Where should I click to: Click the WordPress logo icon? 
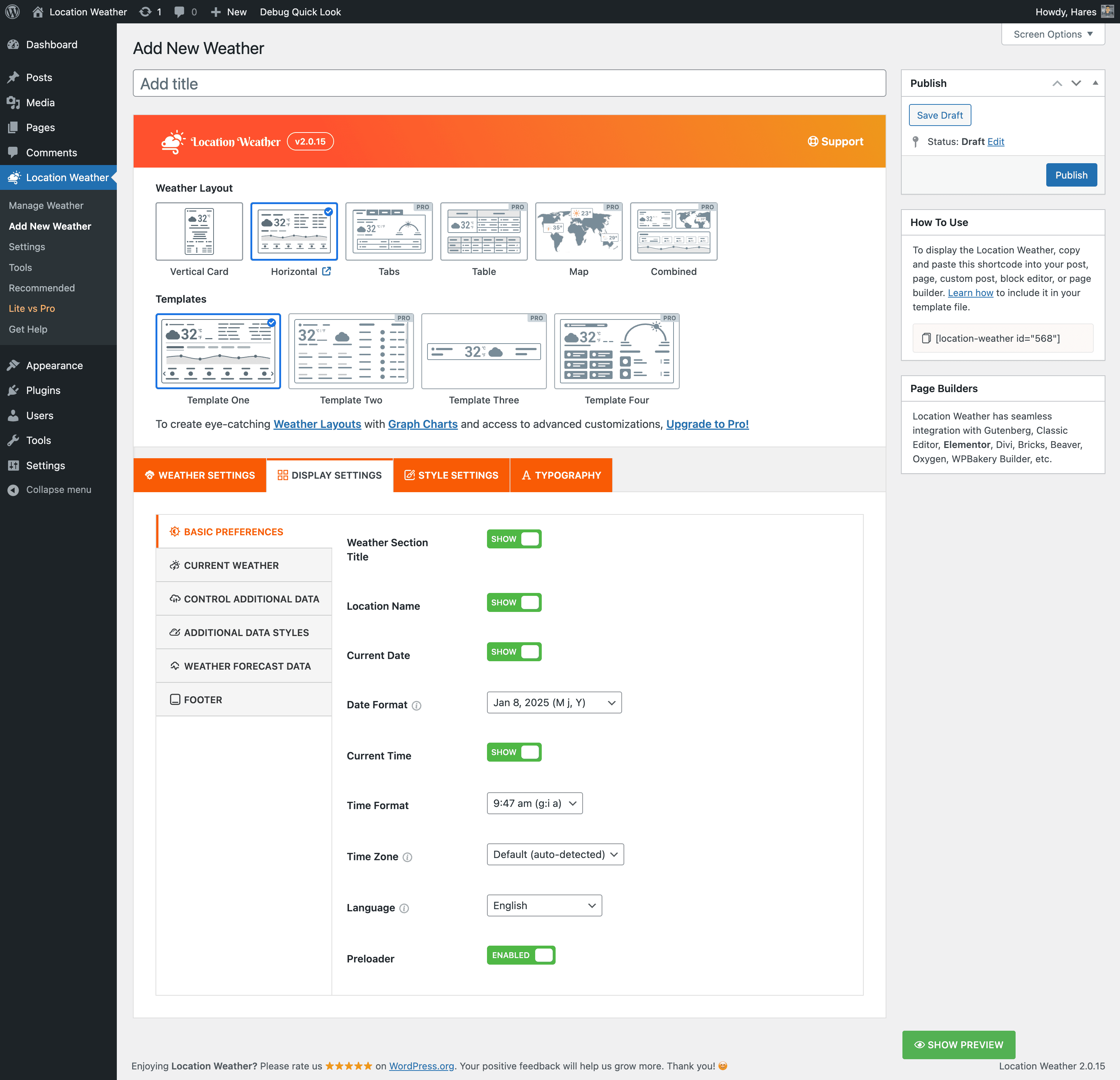[12, 11]
